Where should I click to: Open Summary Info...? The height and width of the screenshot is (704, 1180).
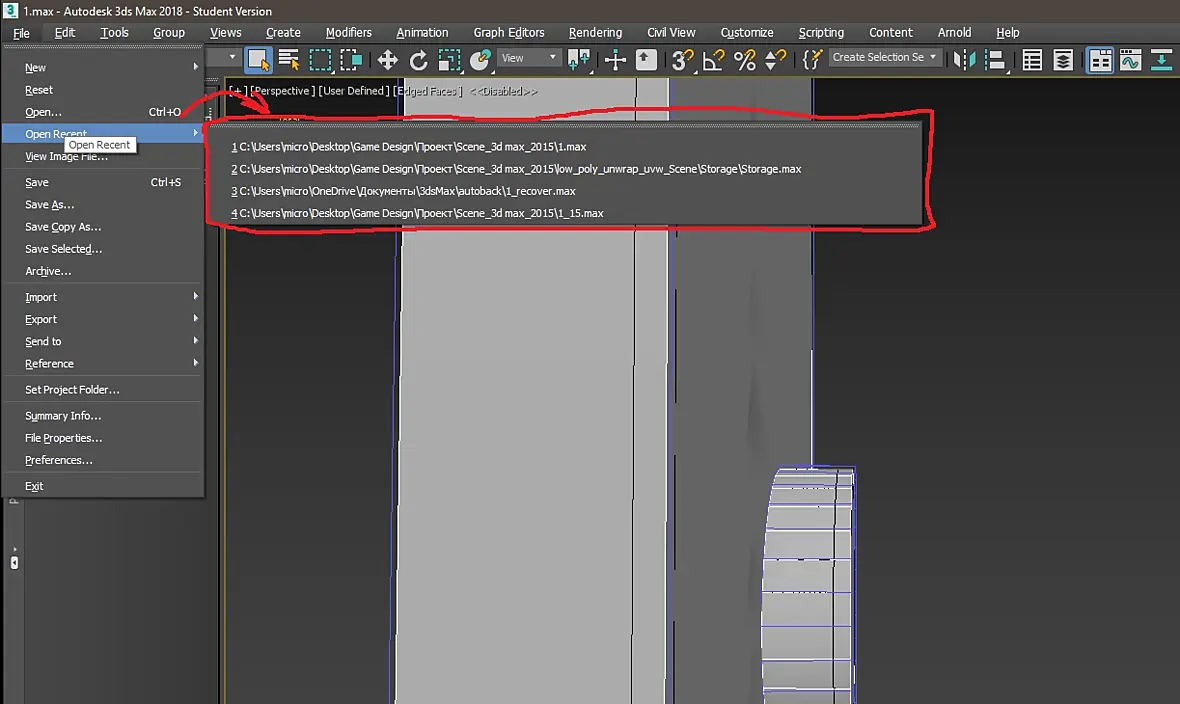click(x=103, y=416)
